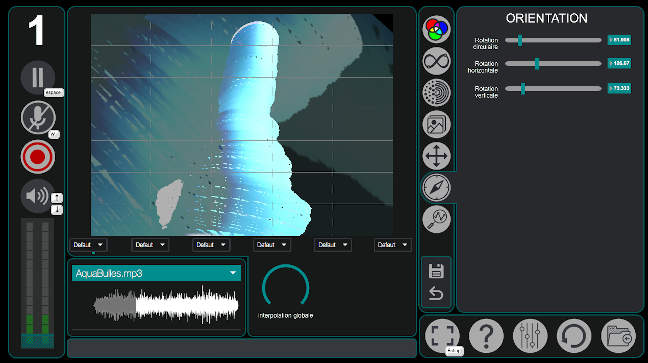Toggle the speaker volume mute

click(x=37, y=196)
